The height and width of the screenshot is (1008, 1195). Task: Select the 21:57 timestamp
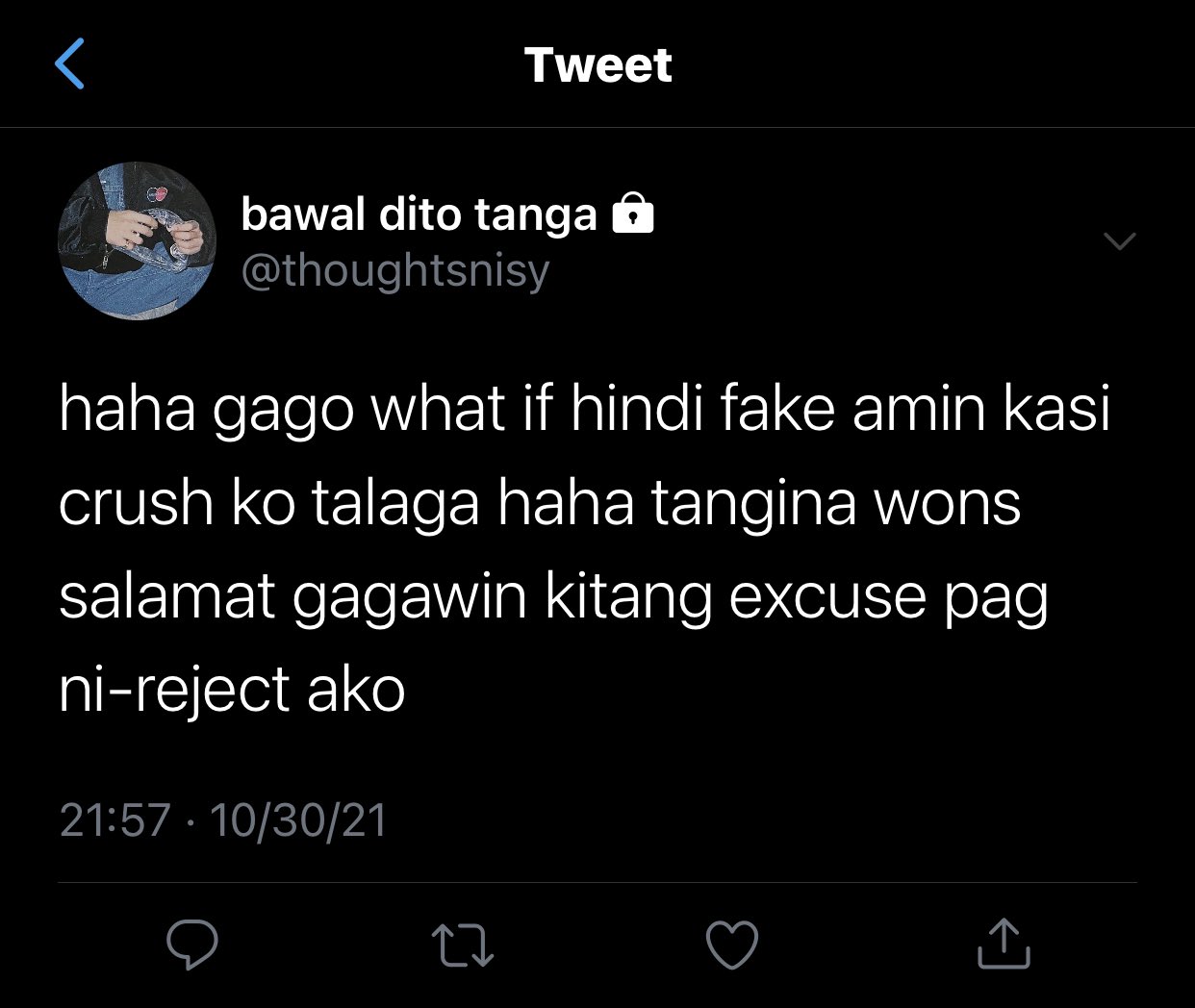click(x=114, y=820)
